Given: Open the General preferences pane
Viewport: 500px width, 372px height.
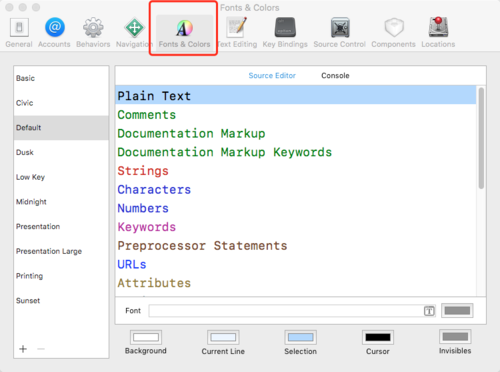Looking at the screenshot, I should coord(19,33).
